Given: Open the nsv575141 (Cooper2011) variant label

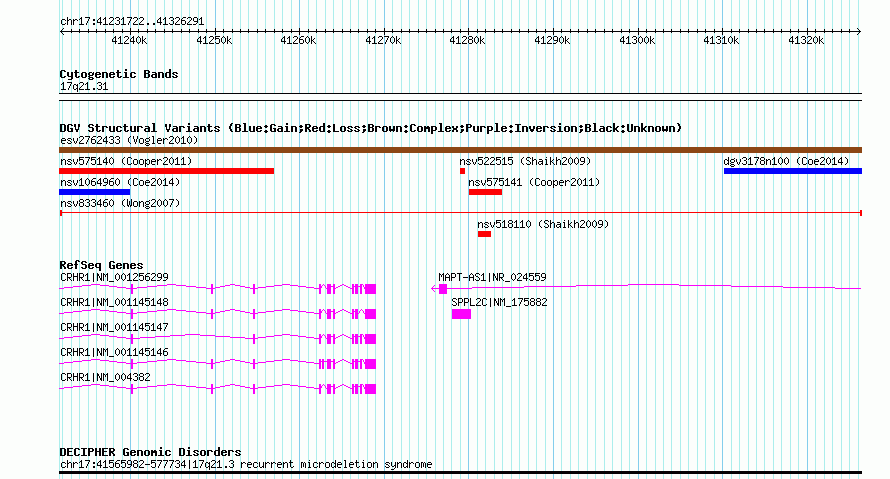Looking at the screenshot, I should (534, 182).
